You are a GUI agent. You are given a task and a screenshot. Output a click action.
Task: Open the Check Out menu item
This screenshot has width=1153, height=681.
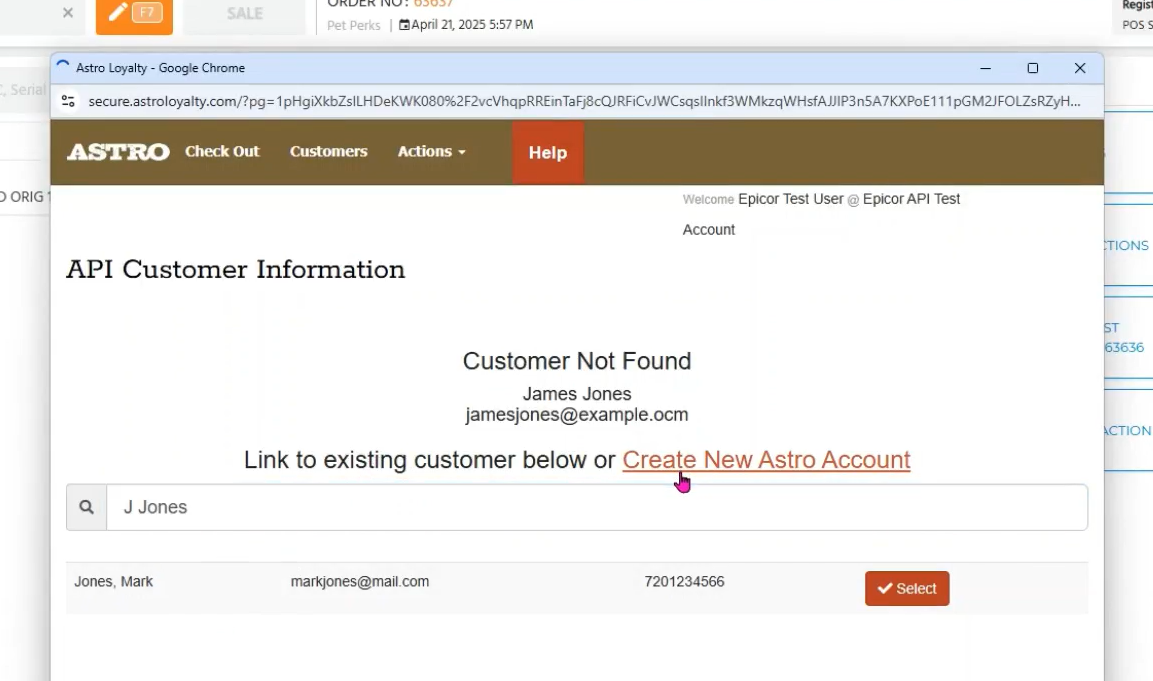click(x=222, y=152)
